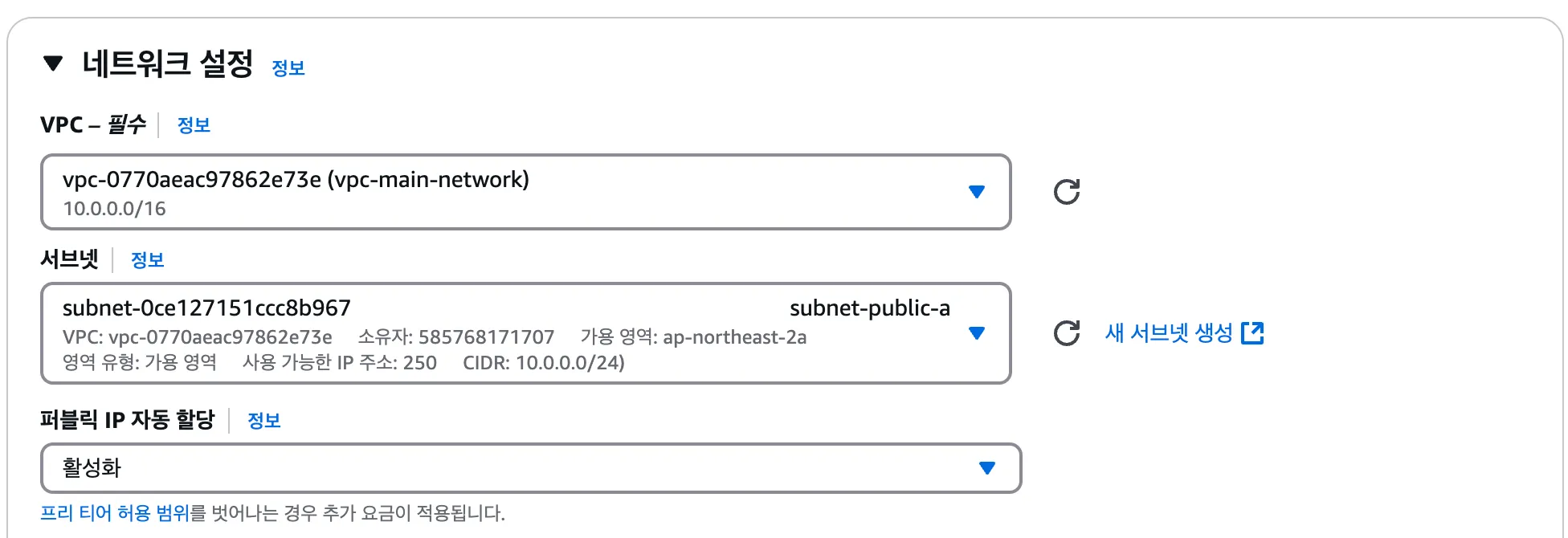Open 정보 link next to VPC label
1568x538 pixels.
tap(194, 125)
